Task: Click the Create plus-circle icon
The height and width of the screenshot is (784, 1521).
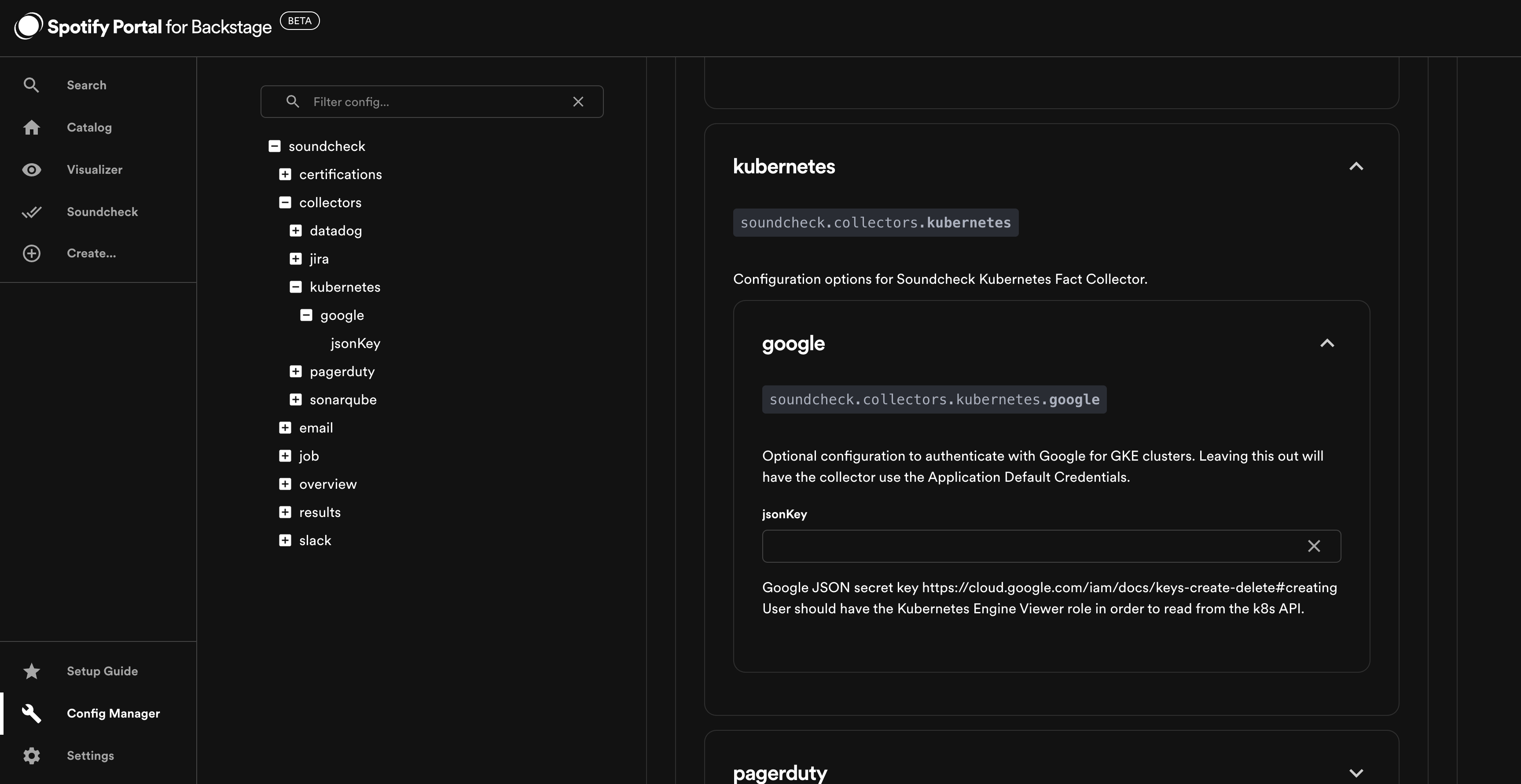Action: [31, 253]
